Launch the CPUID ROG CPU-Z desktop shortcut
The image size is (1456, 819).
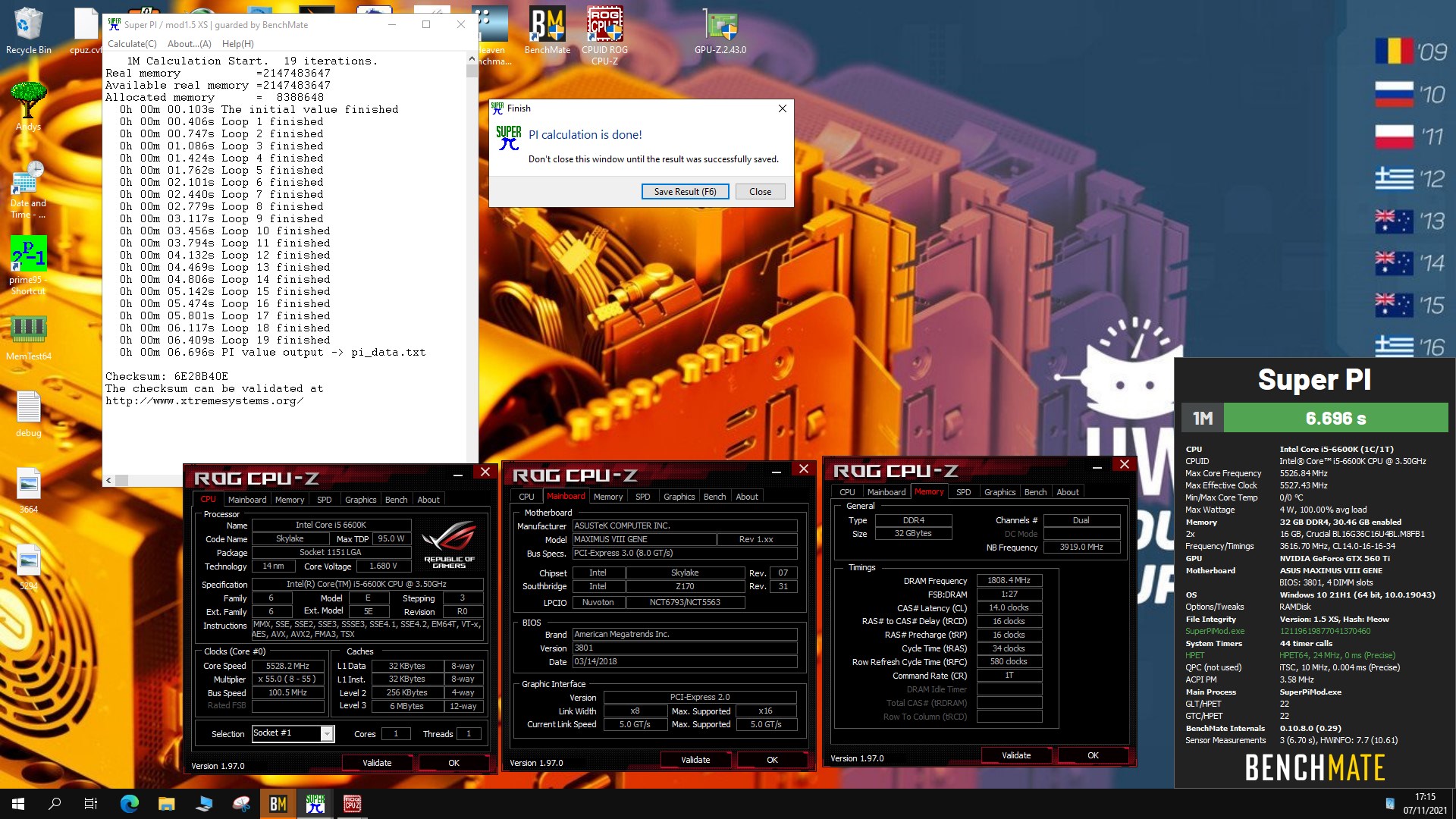(604, 35)
